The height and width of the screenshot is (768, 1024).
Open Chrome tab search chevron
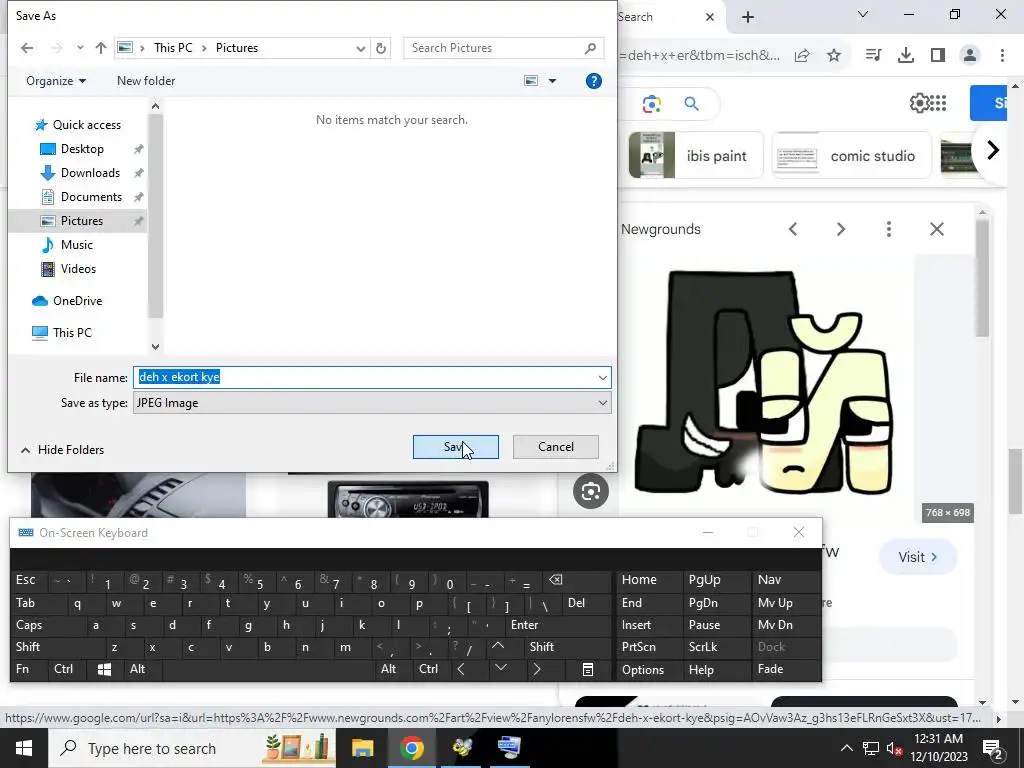click(x=863, y=14)
